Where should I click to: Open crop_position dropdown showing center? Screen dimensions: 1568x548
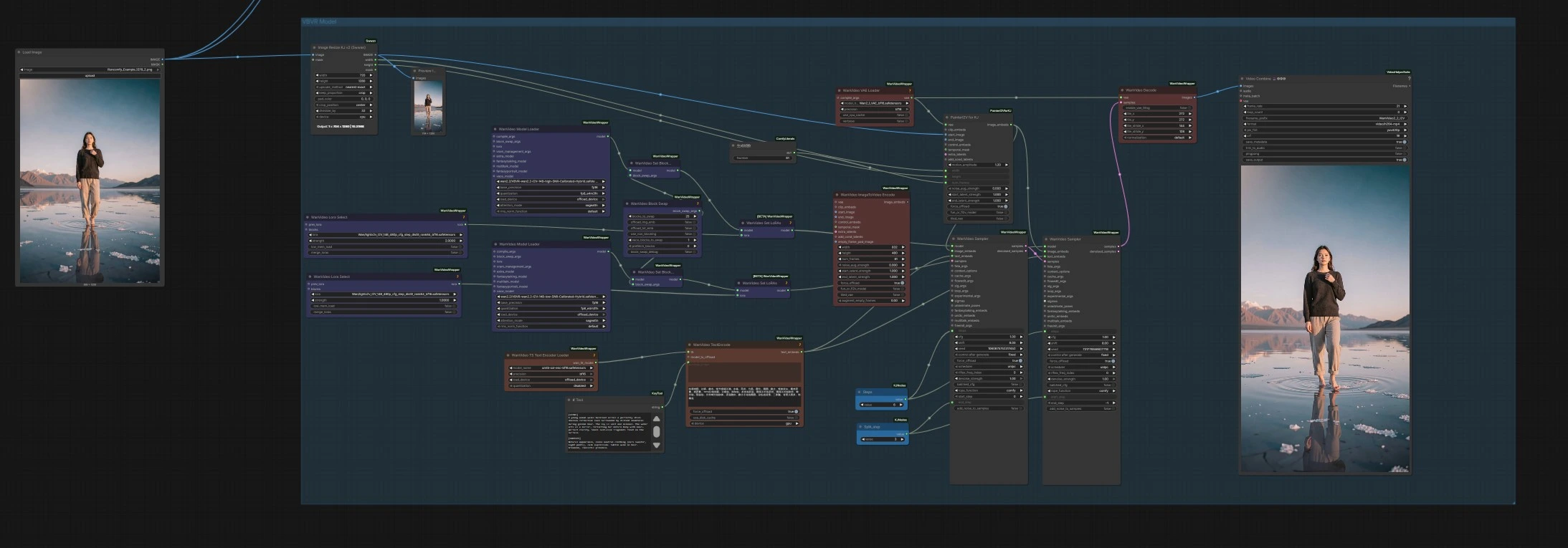[343, 105]
